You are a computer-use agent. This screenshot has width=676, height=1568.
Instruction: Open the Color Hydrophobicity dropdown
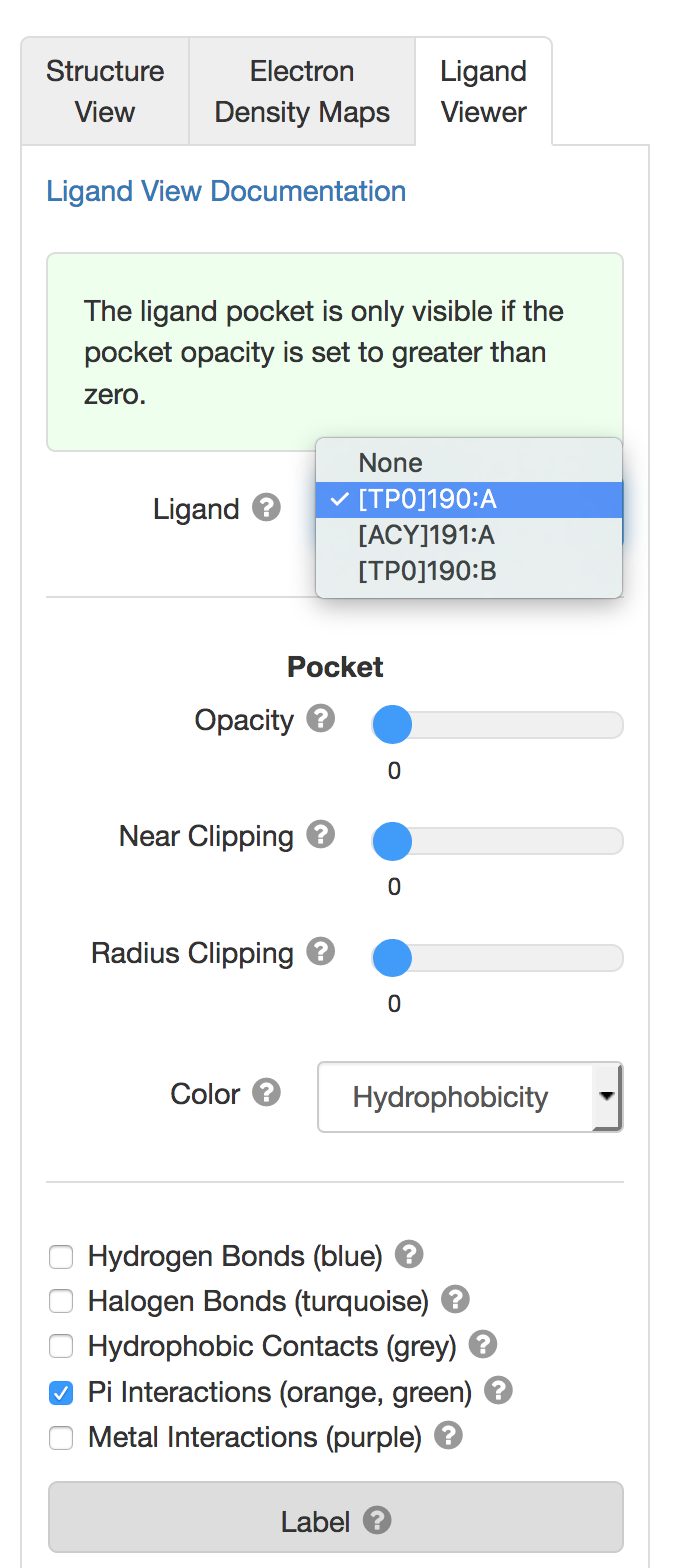click(x=469, y=1097)
